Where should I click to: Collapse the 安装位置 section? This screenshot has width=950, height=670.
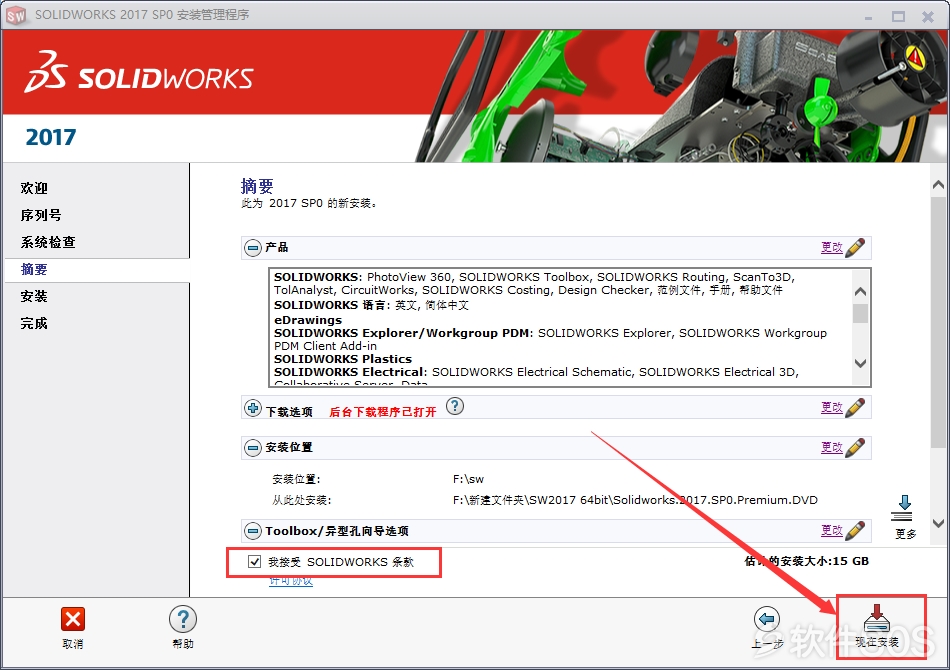253,448
